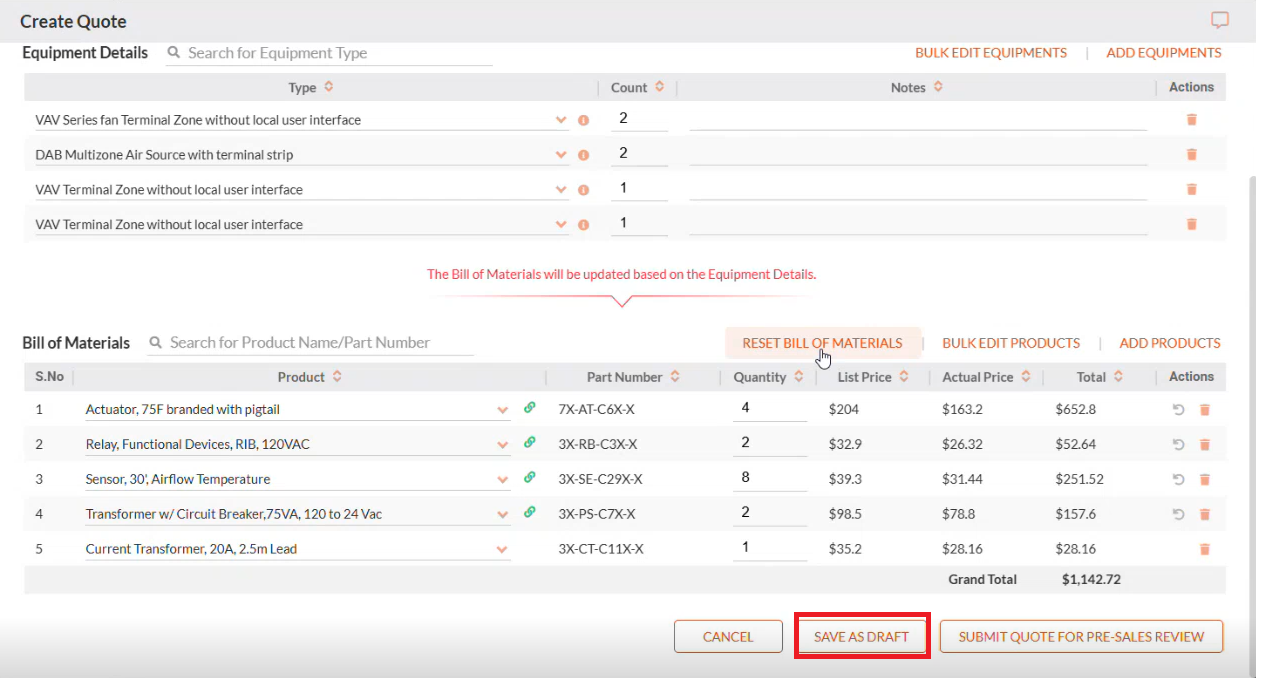
Task: Open Sensor, 30' Airflow Temperature dropdown
Action: click(x=503, y=480)
